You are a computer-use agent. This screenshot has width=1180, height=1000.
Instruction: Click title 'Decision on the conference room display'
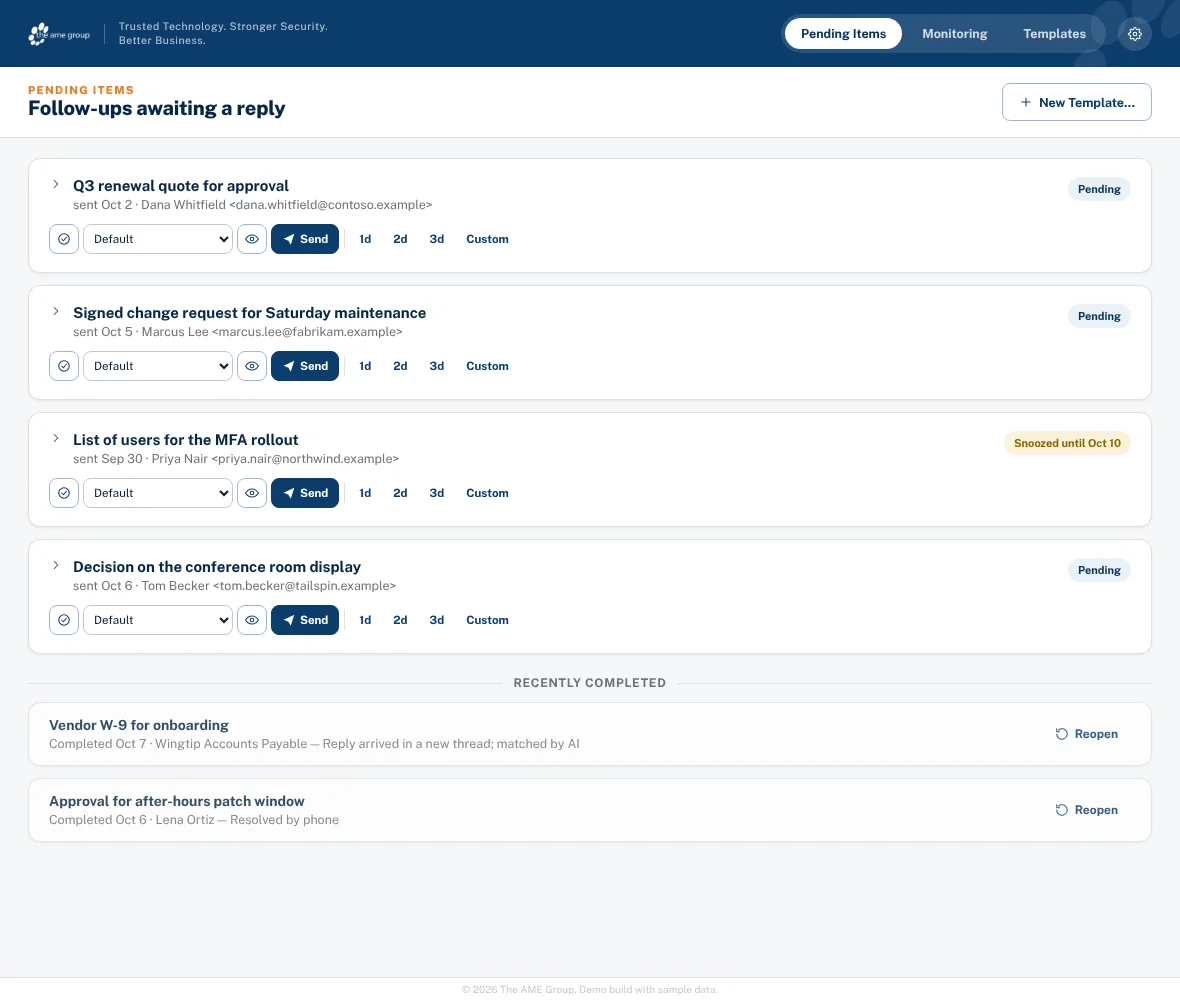(x=217, y=567)
